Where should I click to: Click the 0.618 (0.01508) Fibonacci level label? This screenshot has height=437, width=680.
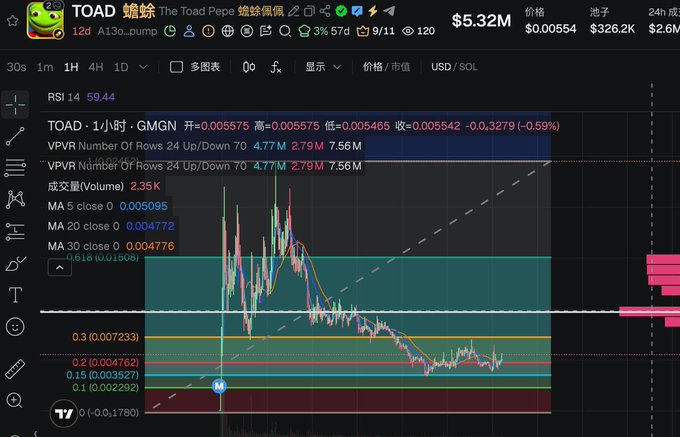tap(102, 258)
